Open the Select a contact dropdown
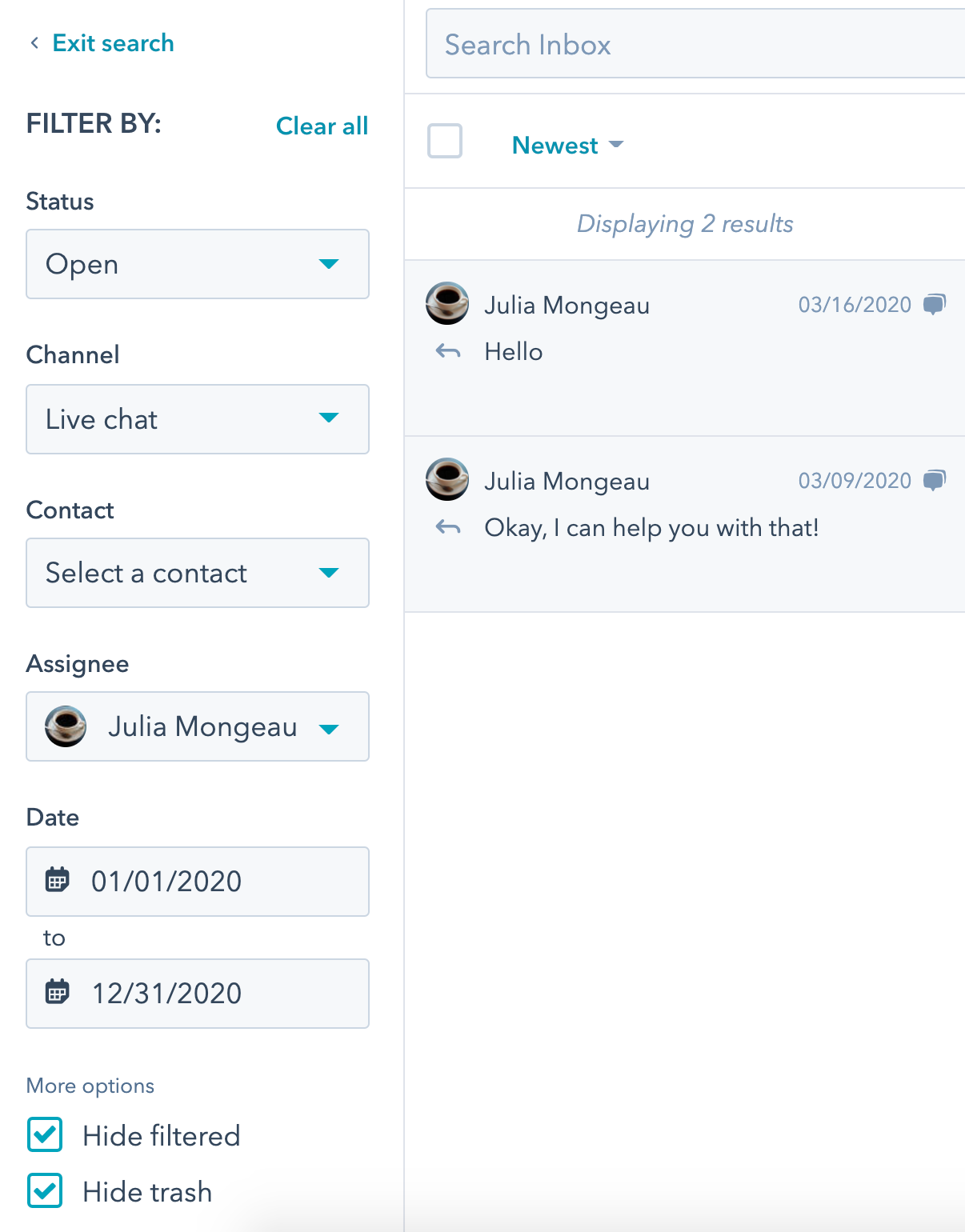The image size is (965, 1232). tap(198, 573)
